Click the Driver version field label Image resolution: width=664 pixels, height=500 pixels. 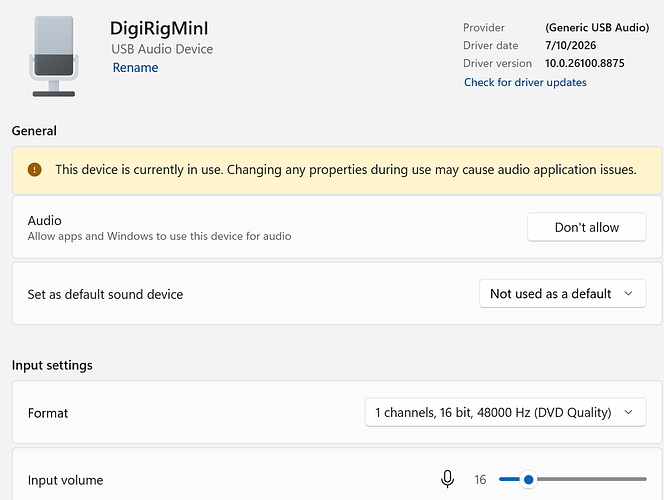pos(497,64)
